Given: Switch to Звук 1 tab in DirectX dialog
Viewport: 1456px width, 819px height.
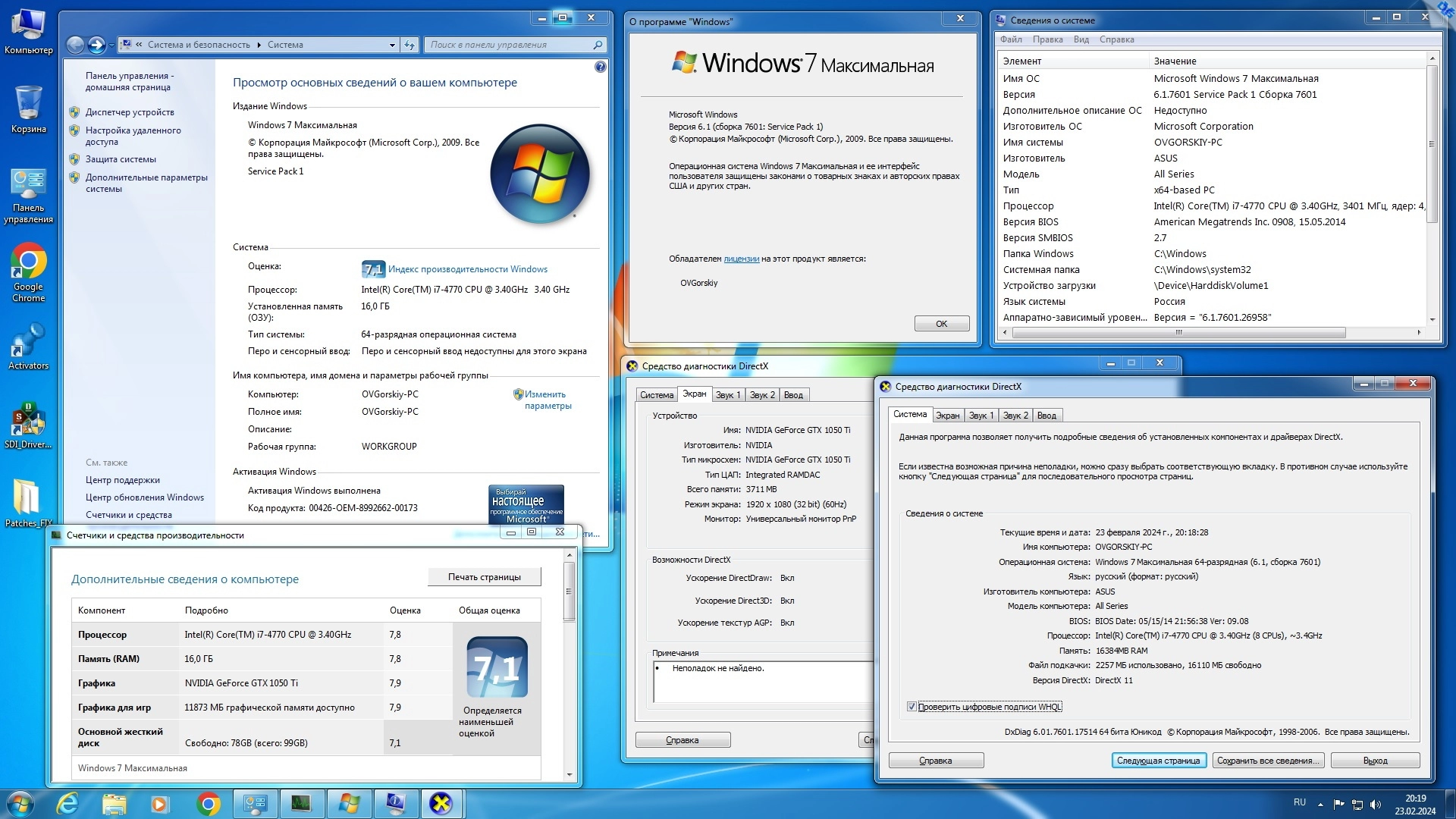Looking at the screenshot, I should point(981,416).
